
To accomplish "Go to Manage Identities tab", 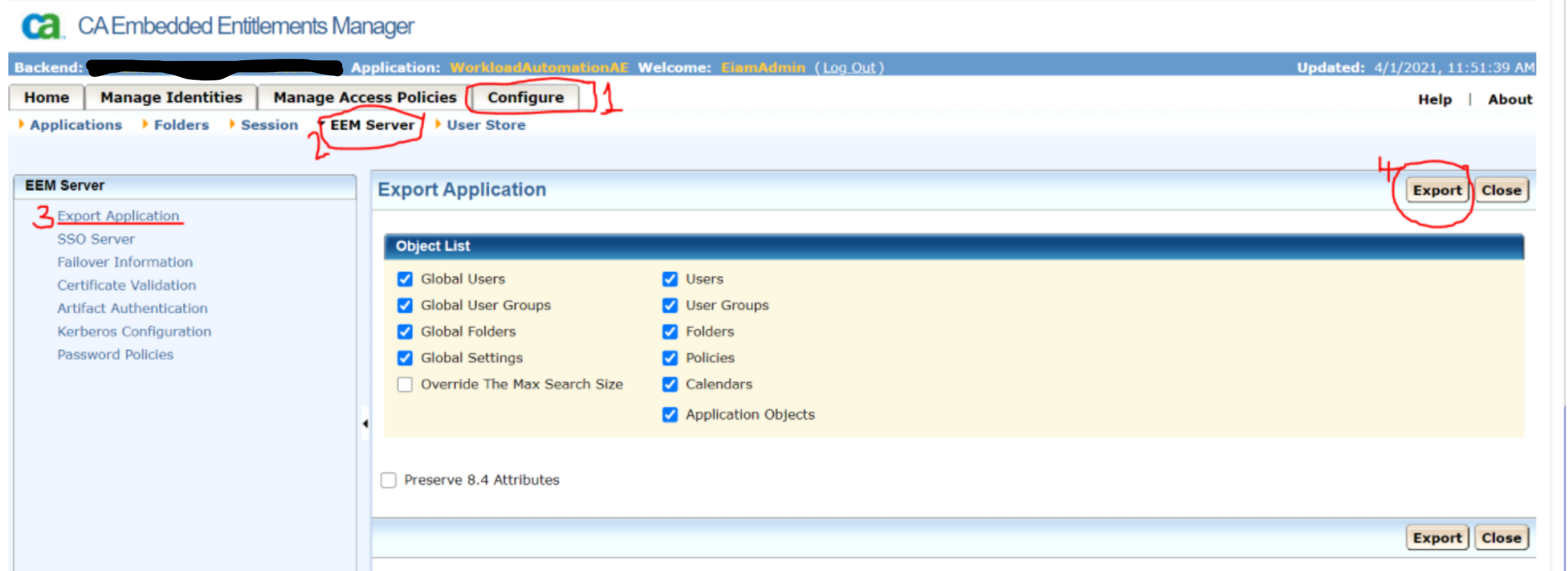I will coord(171,97).
